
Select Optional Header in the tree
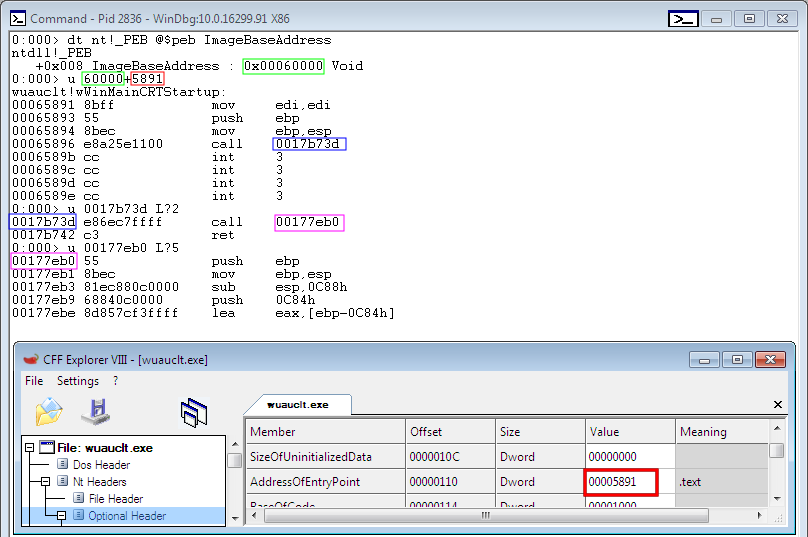[127, 515]
